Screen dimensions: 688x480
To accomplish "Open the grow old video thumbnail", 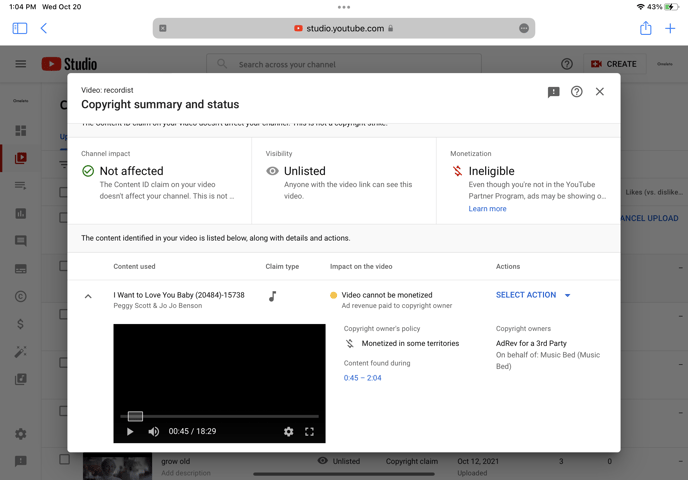I will pyautogui.click(x=118, y=466).
